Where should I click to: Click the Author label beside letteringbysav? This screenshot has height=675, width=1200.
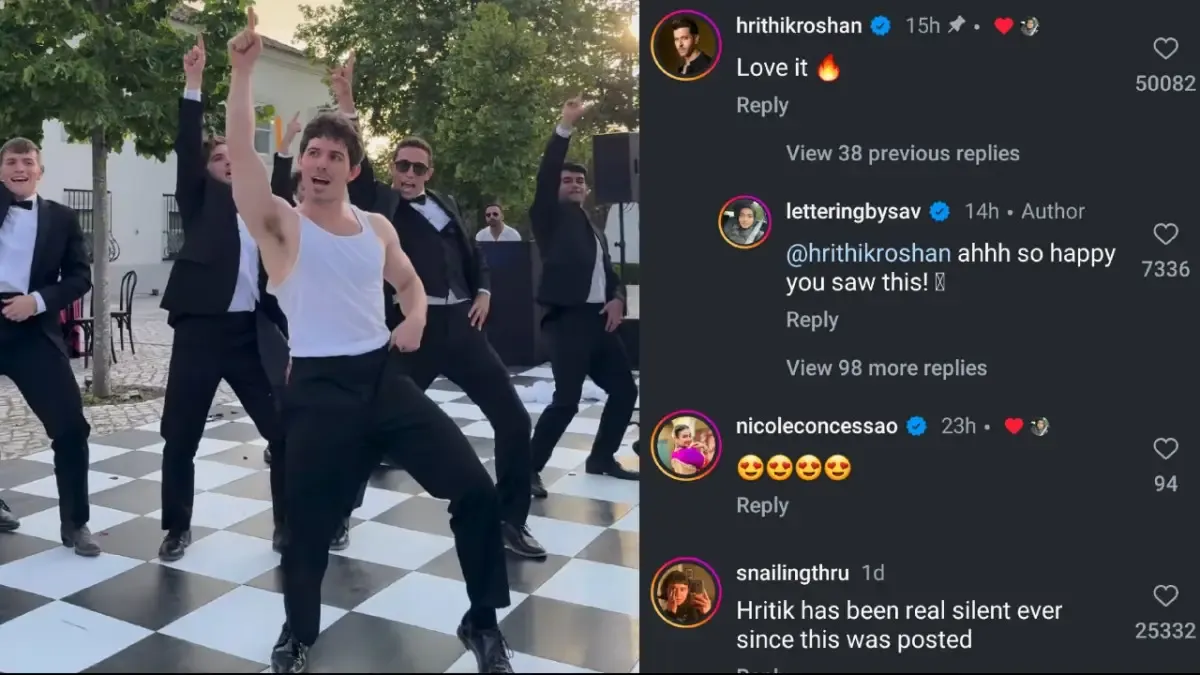pos(1053,211)
